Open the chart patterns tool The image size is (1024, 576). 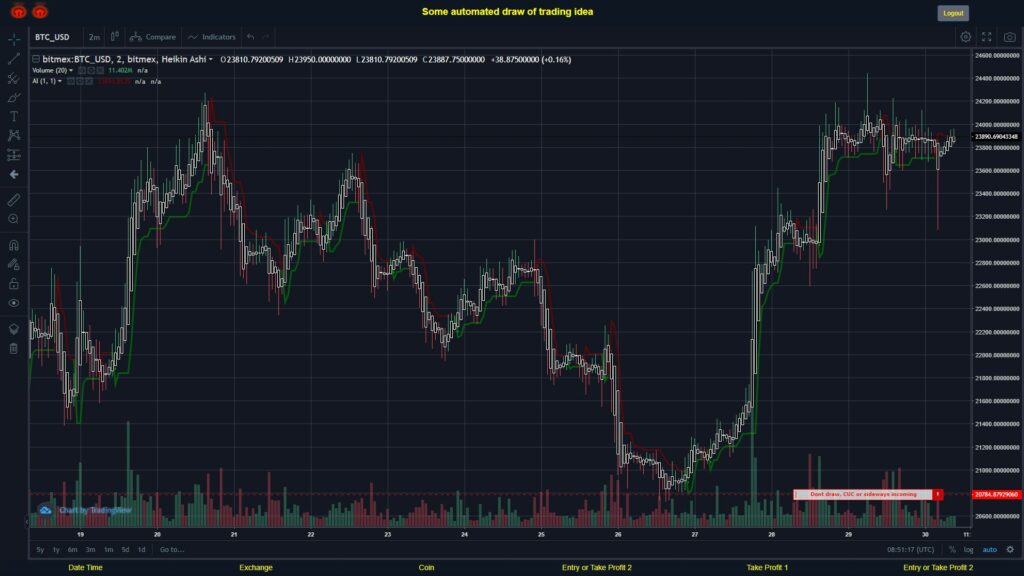pyautogui.click(x=14, y=135)
